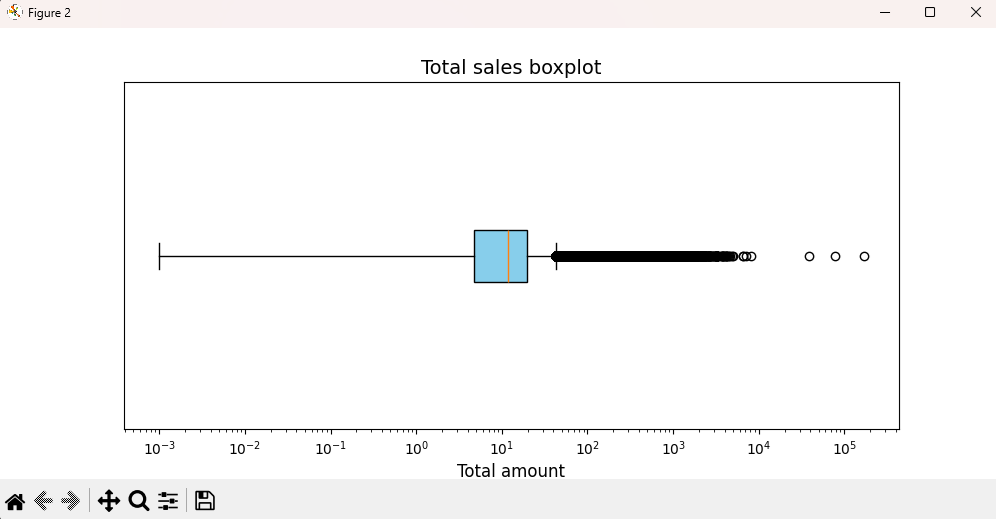Click the 'Total sales boxplot' title
This screenshot has width=996, height=519.
point(511,67)
